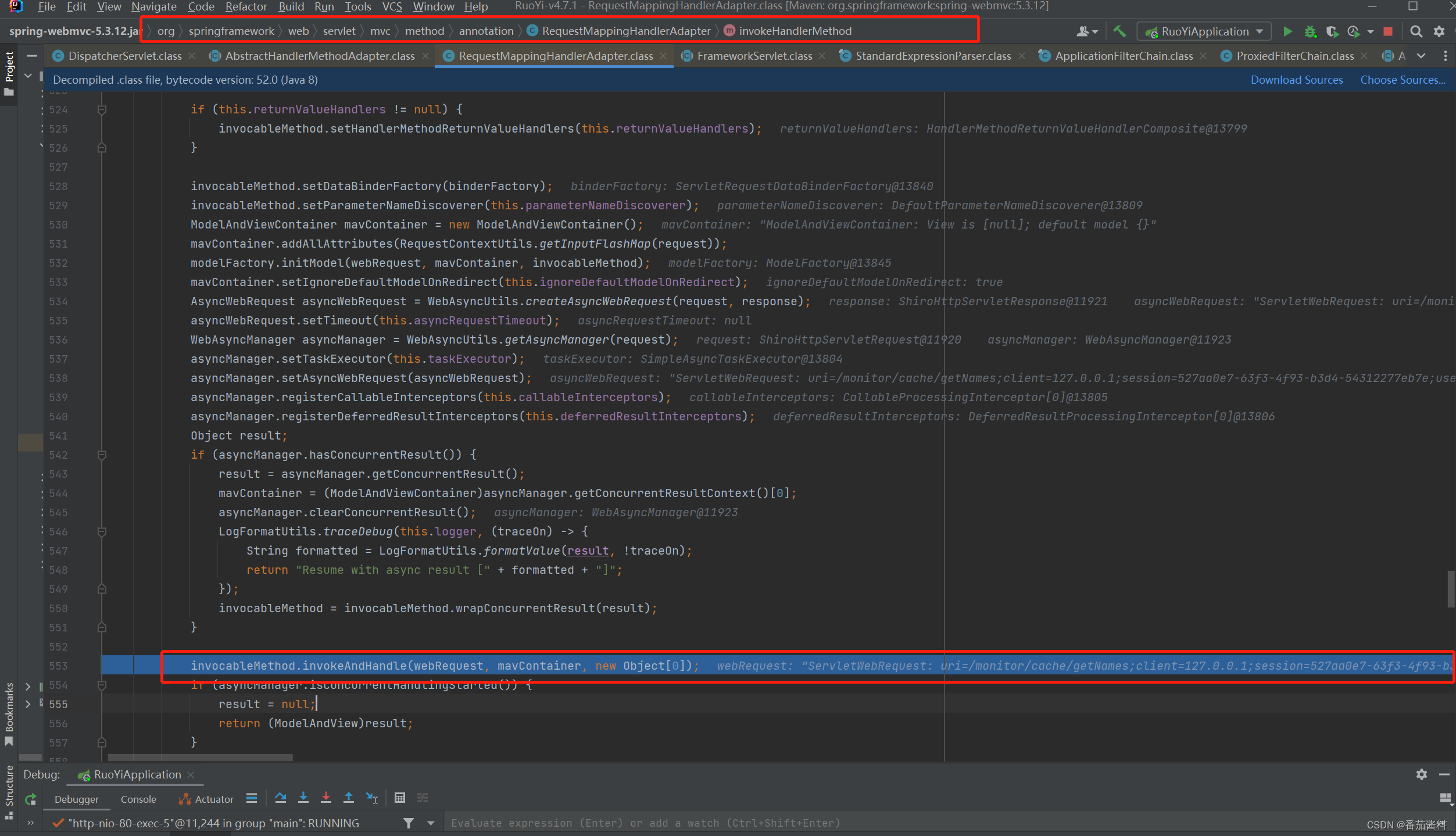This screenshot has height=836, width=1456.
Task: Collapse lambda fold marker at line 546
Action: [102, 531]
